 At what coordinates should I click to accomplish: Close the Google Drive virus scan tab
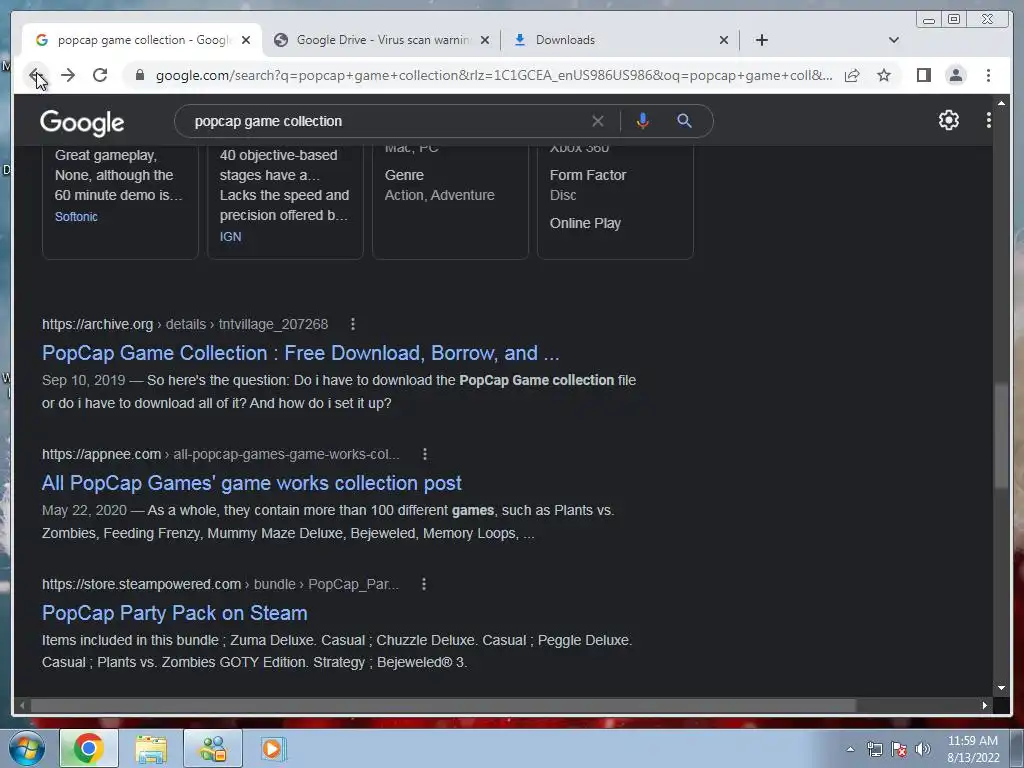485,40
